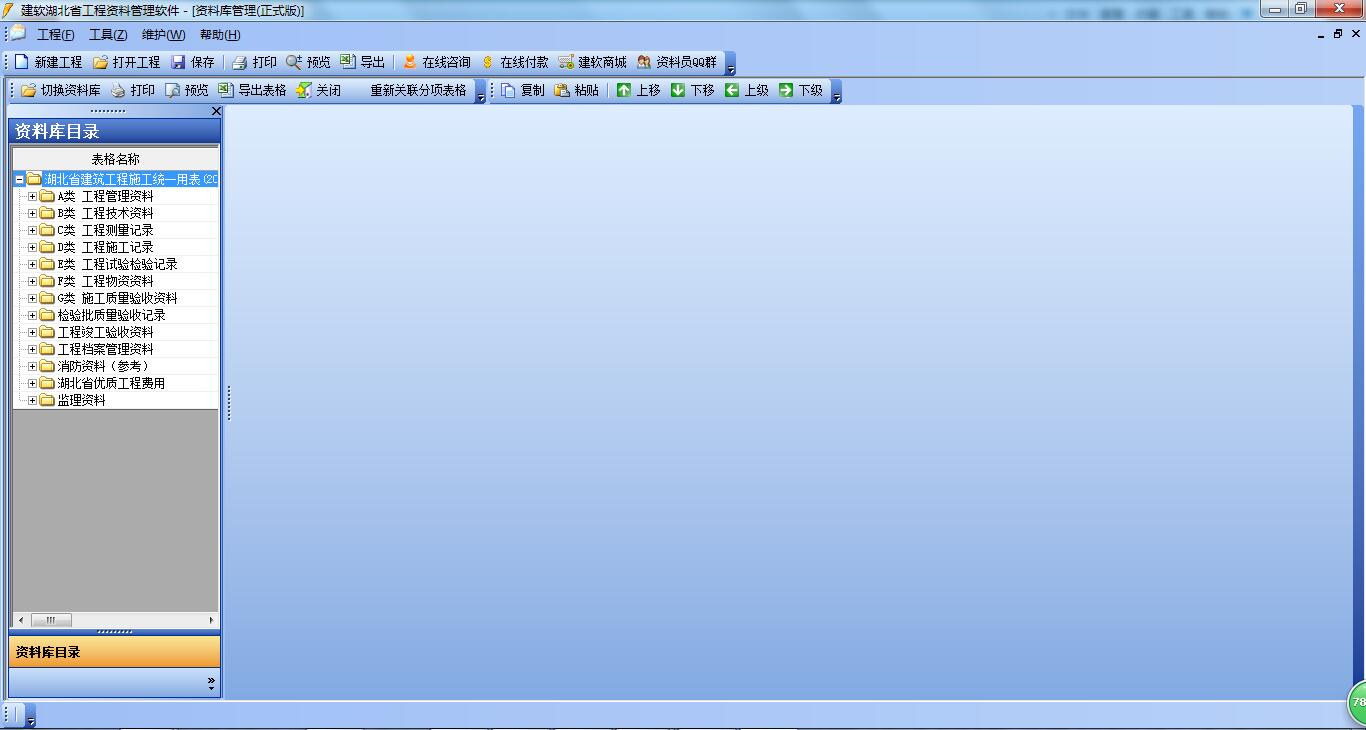The width and height of the screenshot is (1366, 730).
Task: Open a project with 打开工程
Action: point(127,62)
